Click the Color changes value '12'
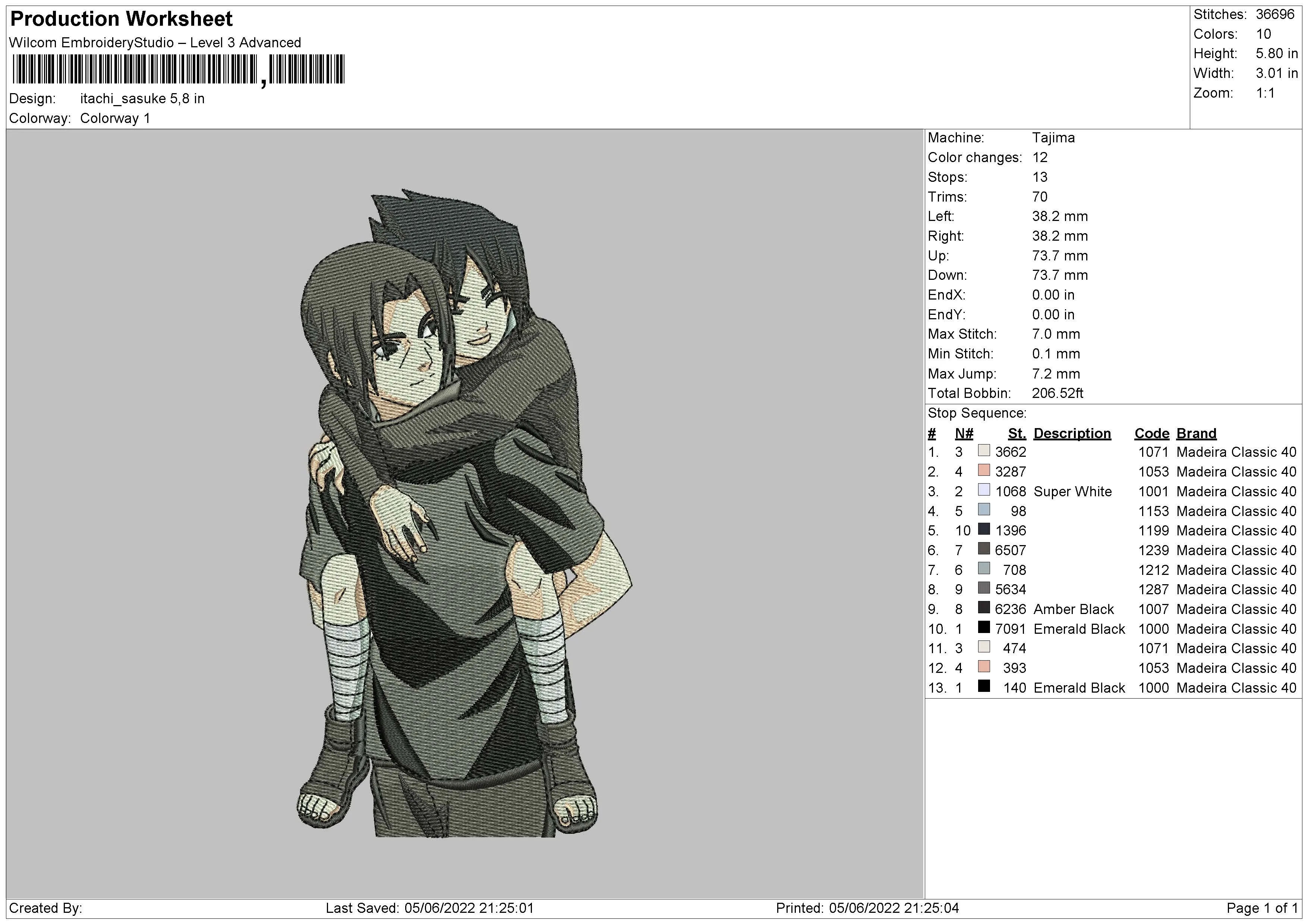The width and height of the screenshot is (1308, 924). point(1040,158)
